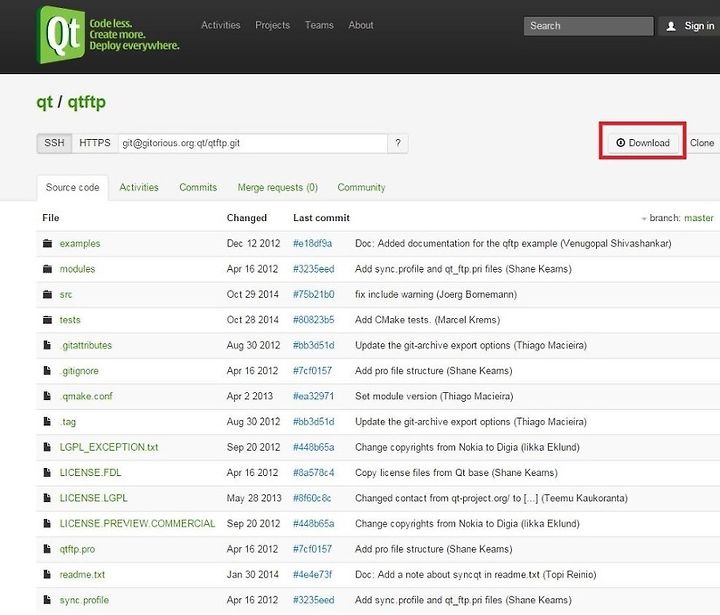Click 'Add CMake tests. (Marcel Krems)' message
Screen dimensions: 720x615
(428, 320)
